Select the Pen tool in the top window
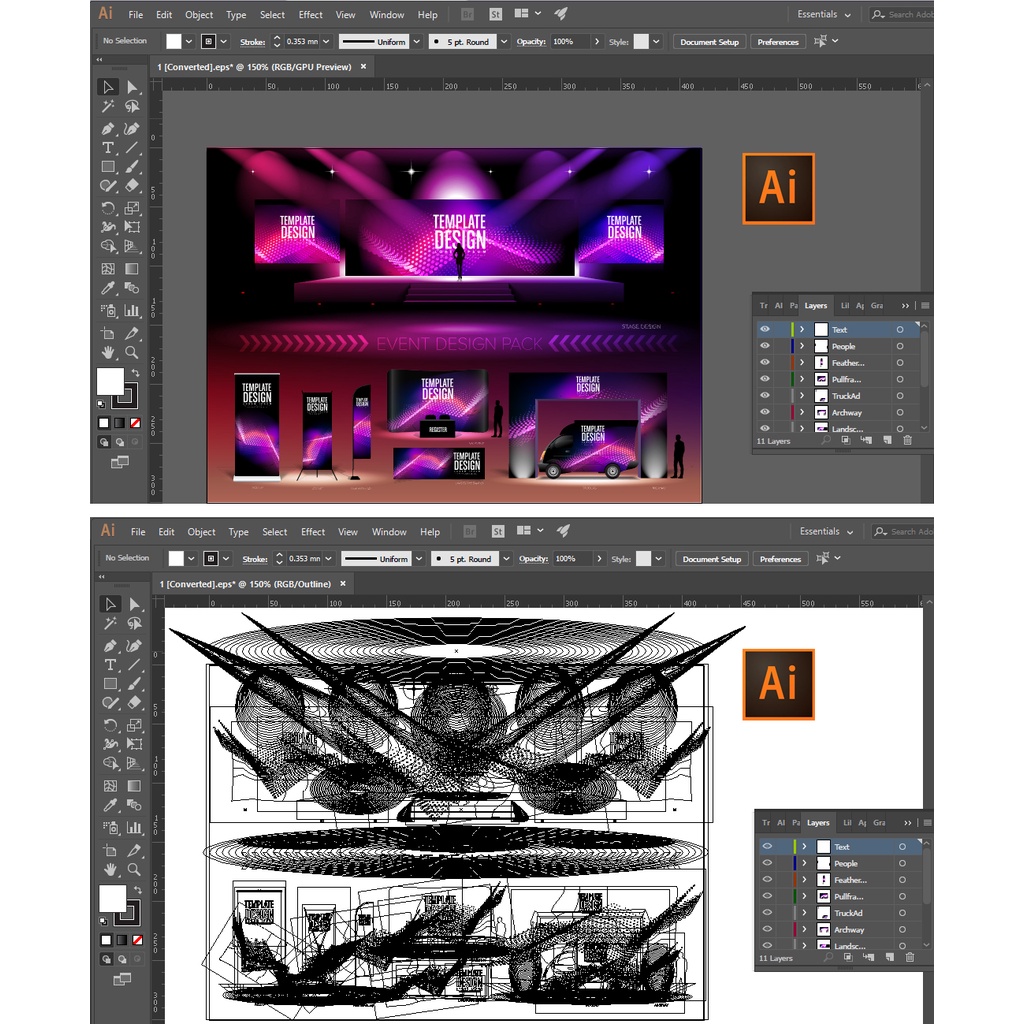The height and width of the screenshot is (1024, 1024). coord(108,129)
